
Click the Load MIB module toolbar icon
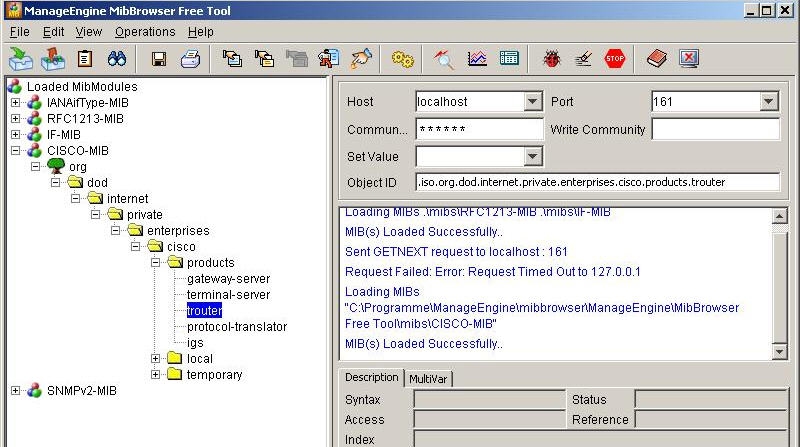21,59
